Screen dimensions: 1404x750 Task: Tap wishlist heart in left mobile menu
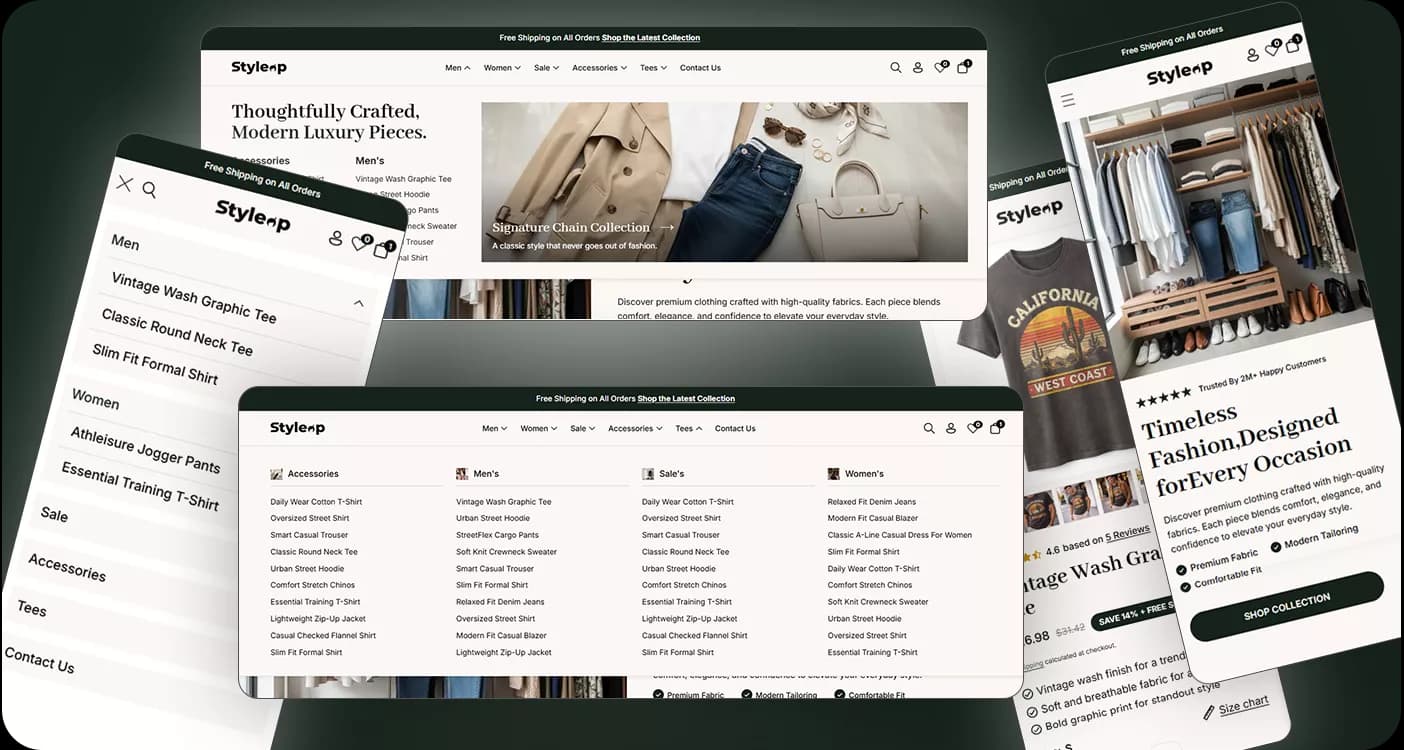point(360,243)
